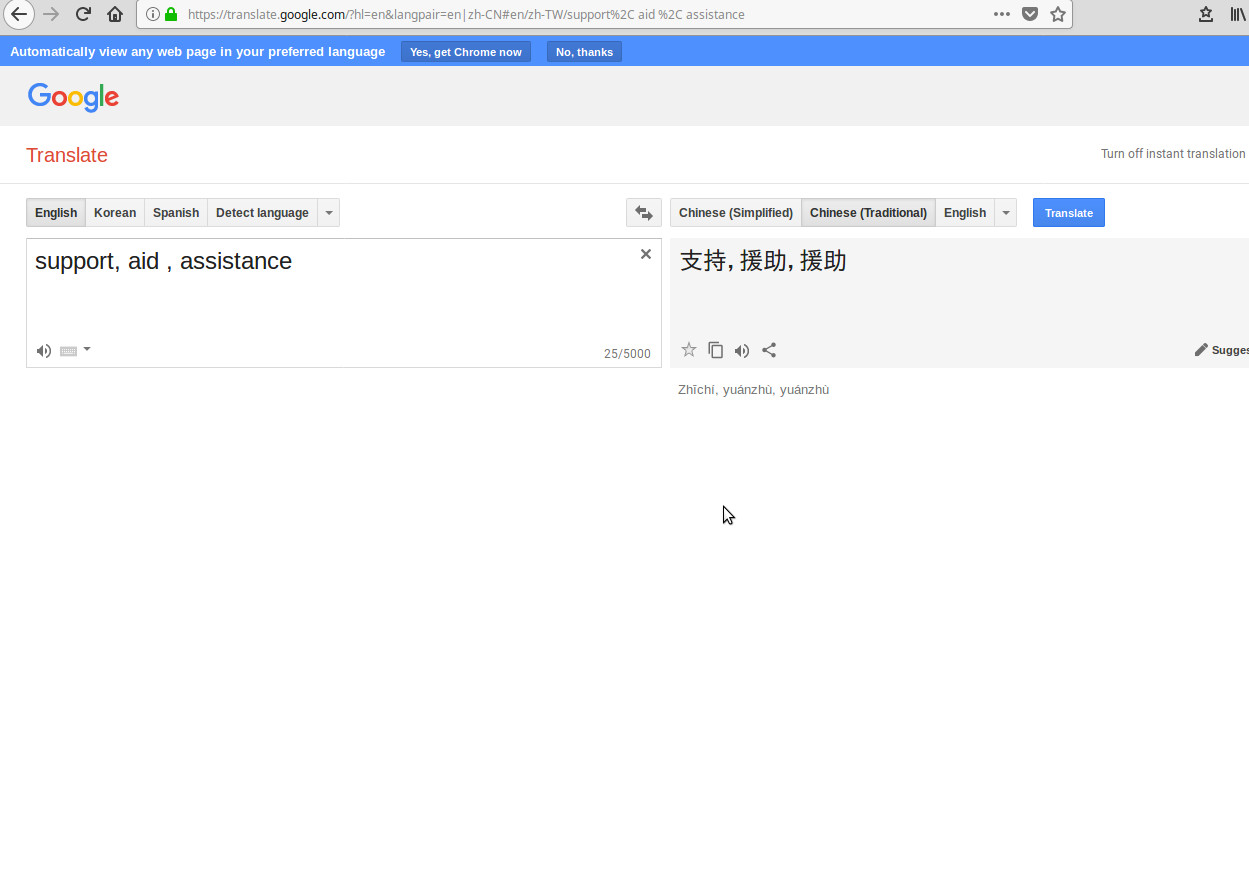Copy the translated text
This screenshot has width=1249, height=882.
715,350
